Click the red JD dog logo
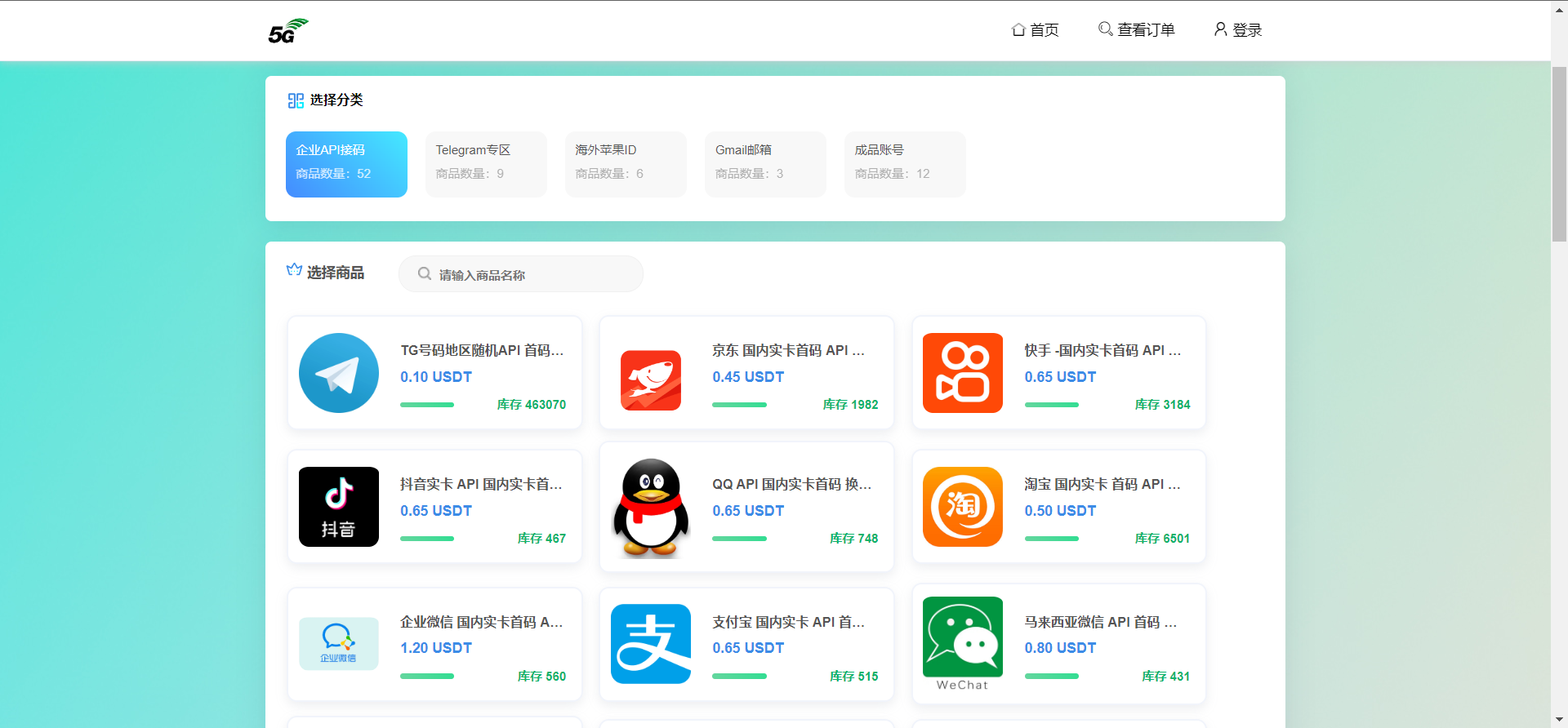This screenshot has height=728, width=1568. 651,380
